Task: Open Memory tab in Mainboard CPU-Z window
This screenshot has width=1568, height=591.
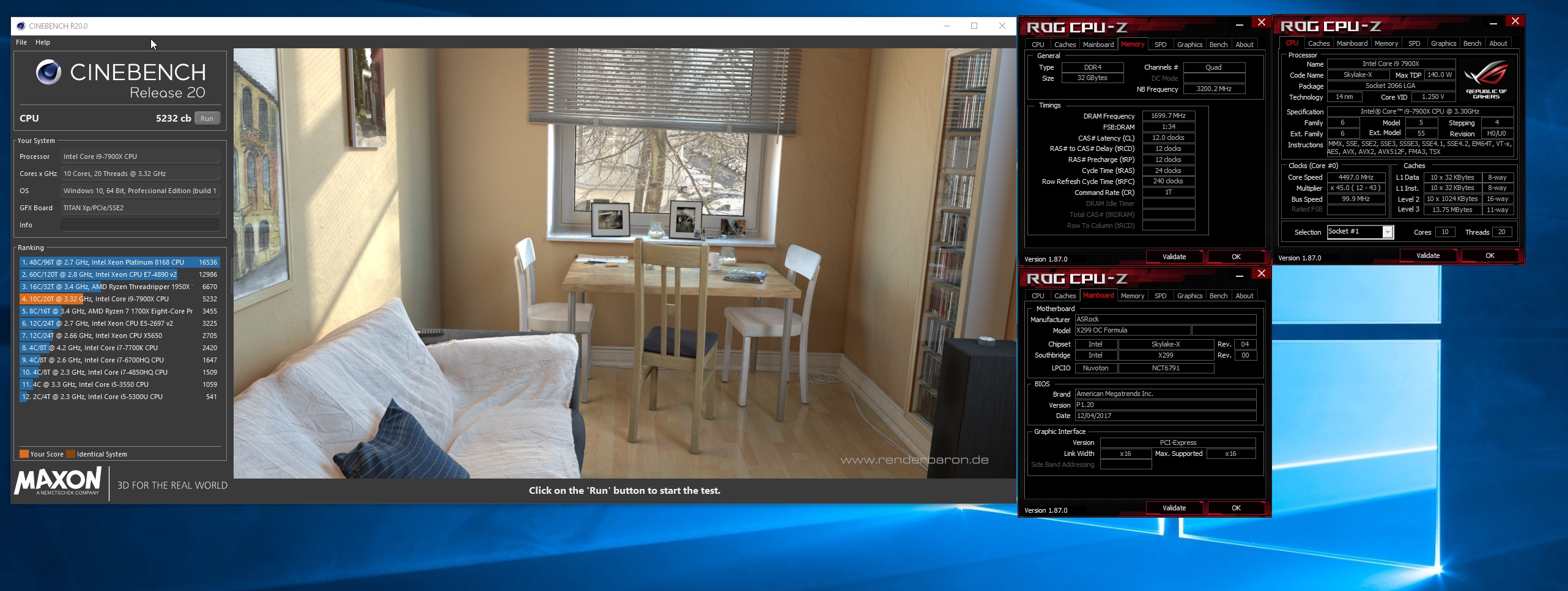Action: click(1132, 296)
